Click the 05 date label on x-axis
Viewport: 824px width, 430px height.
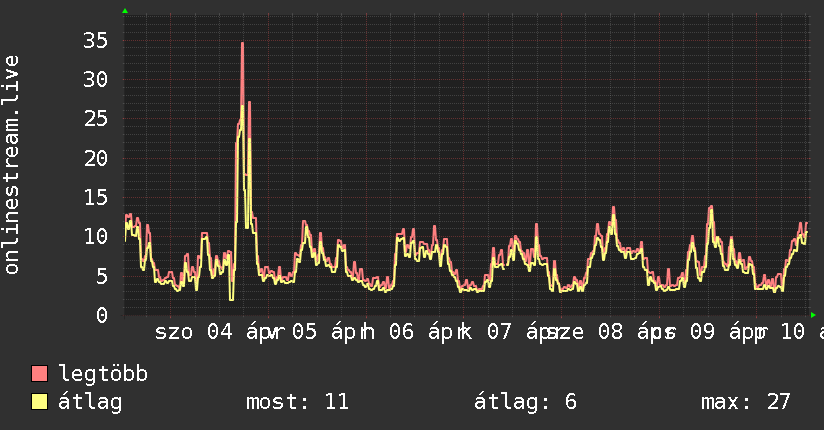pos(304,332)
